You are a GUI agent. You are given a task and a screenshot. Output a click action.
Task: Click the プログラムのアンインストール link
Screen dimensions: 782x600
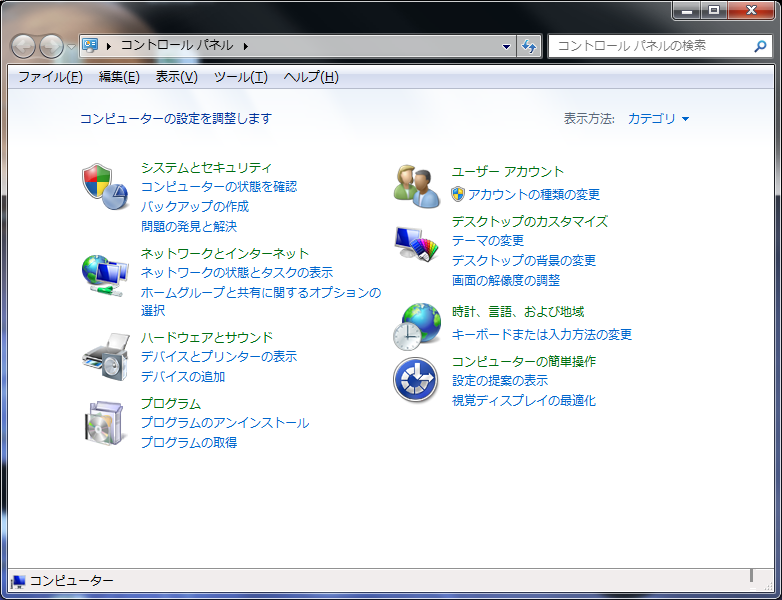pyautogui.click(x=224, y=423)
